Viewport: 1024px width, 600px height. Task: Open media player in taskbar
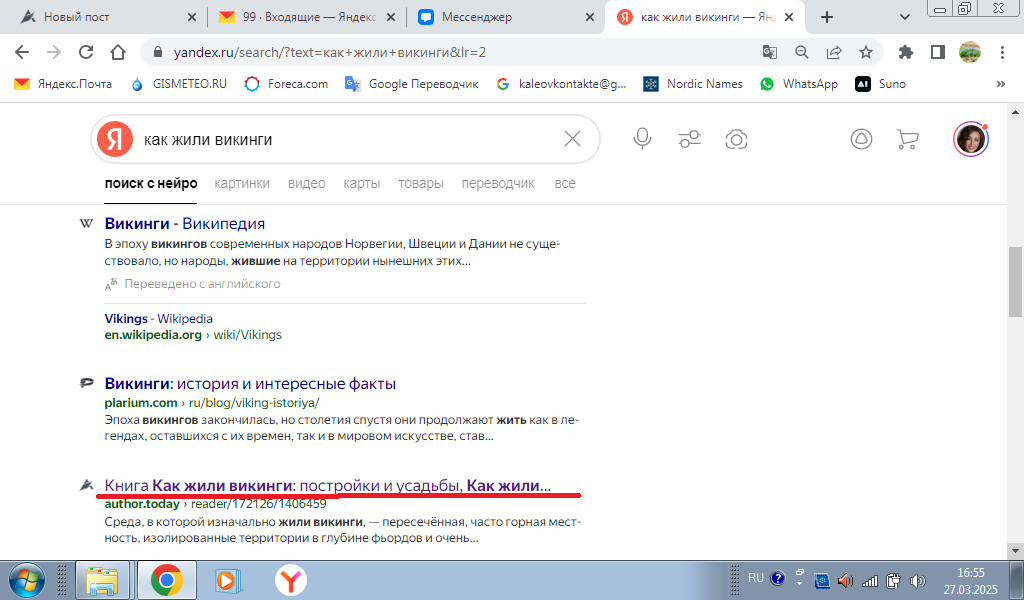click(x=227, y=580)
